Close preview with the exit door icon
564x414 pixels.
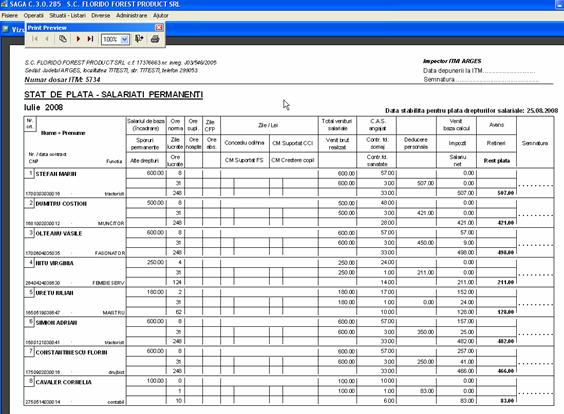click(x=139, y=39)
